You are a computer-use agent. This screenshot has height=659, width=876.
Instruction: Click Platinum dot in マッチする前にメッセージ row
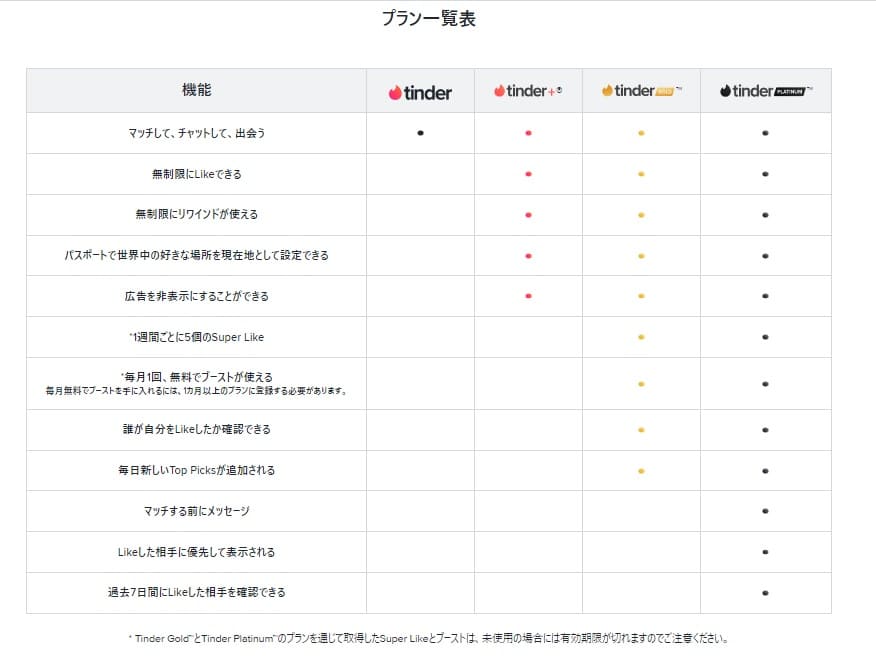[765, 511]
